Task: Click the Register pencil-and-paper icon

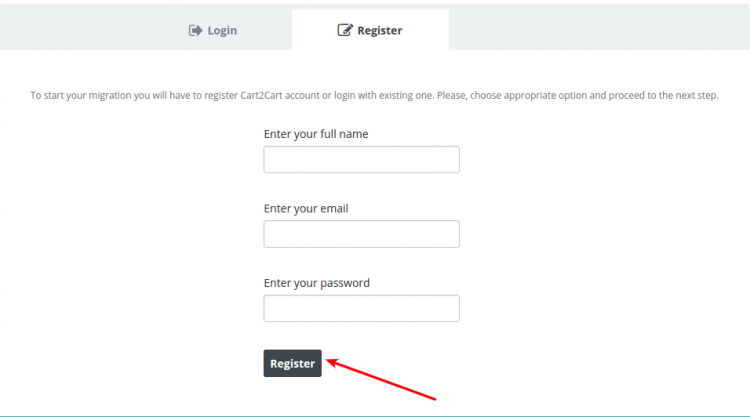Action: pyautogui.click(x=345, y=30)
